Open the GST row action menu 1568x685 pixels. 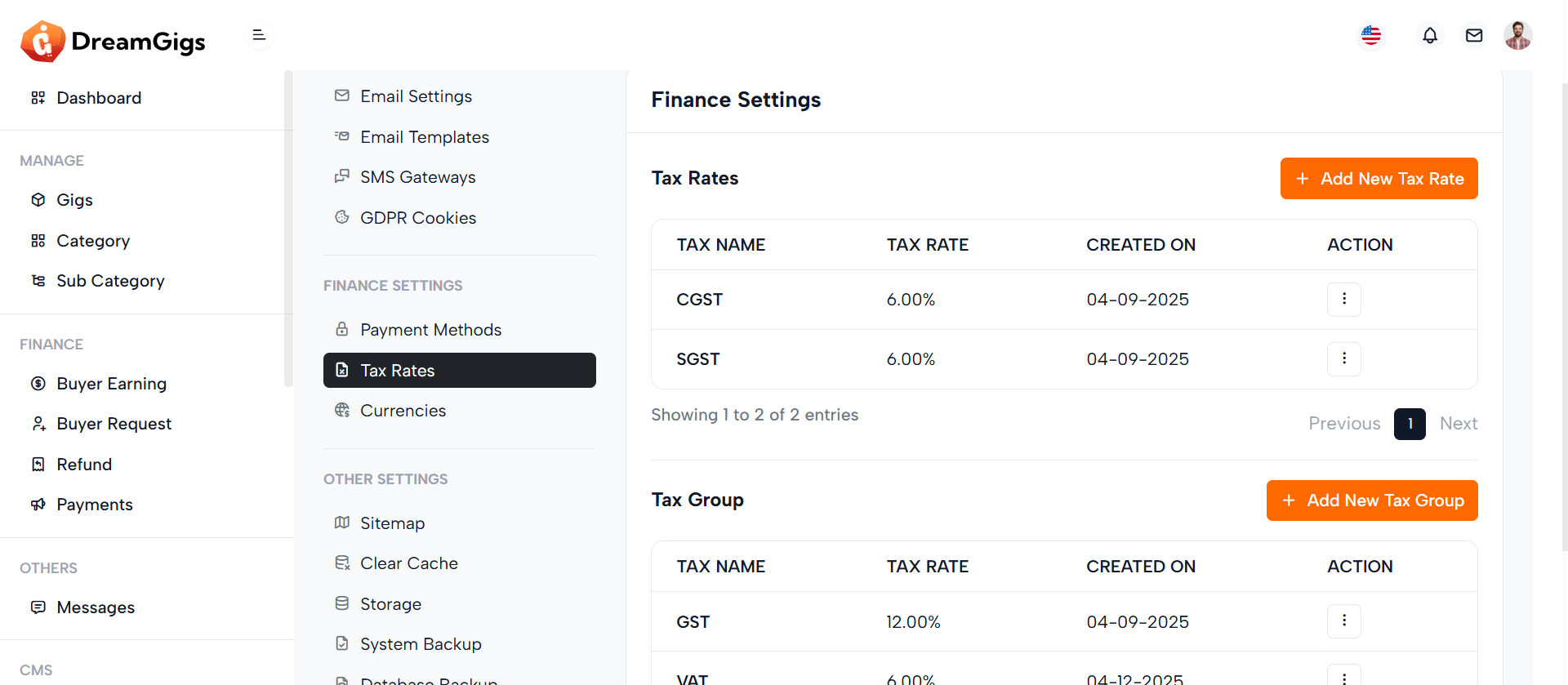point(1343,621)
